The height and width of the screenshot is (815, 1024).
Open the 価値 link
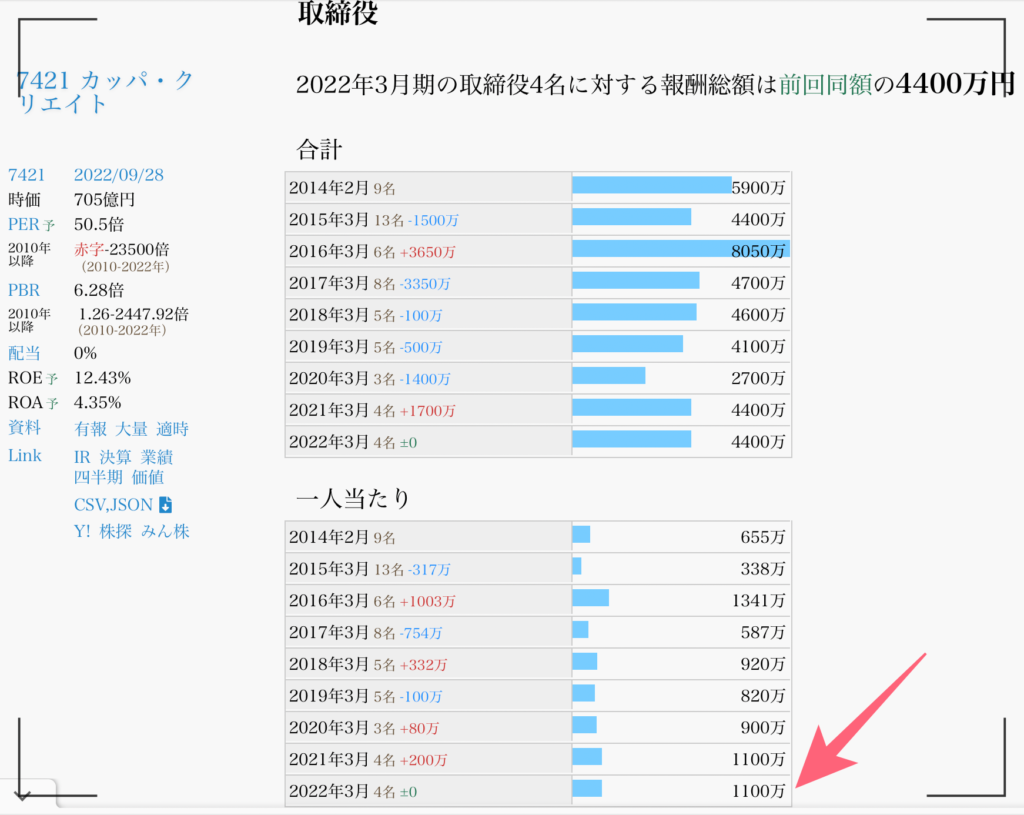tap(148, 477)
